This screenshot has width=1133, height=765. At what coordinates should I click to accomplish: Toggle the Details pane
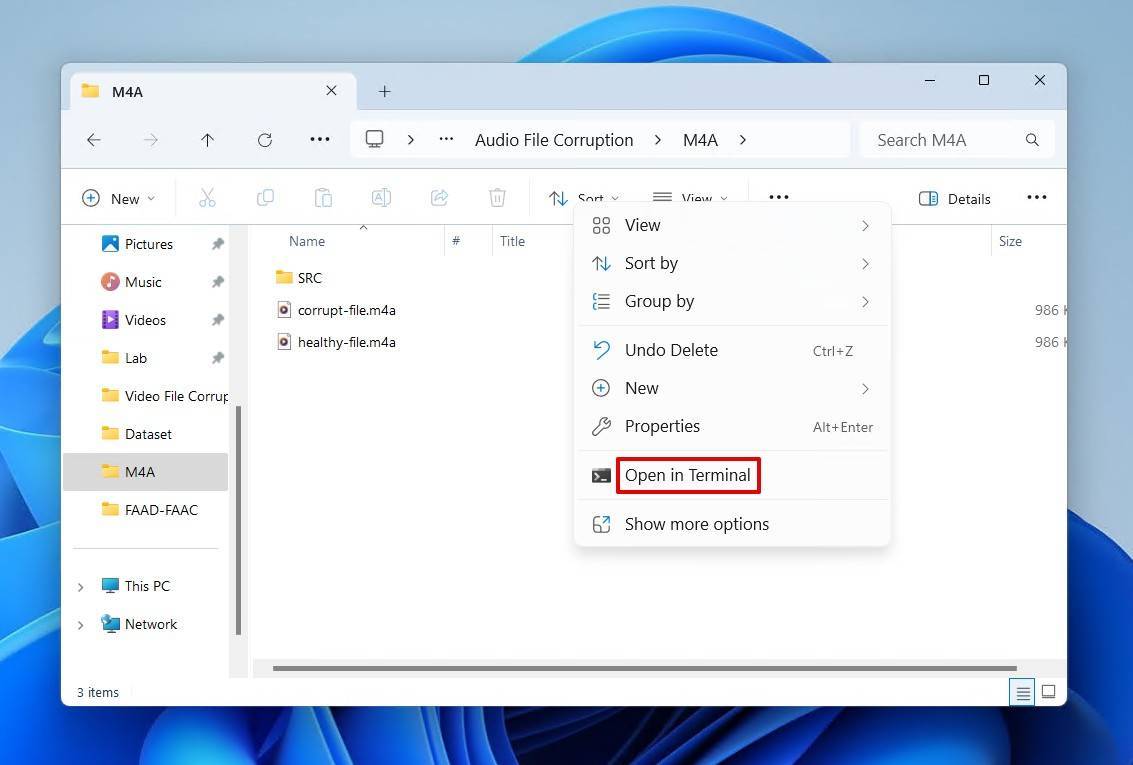(954, 198)
